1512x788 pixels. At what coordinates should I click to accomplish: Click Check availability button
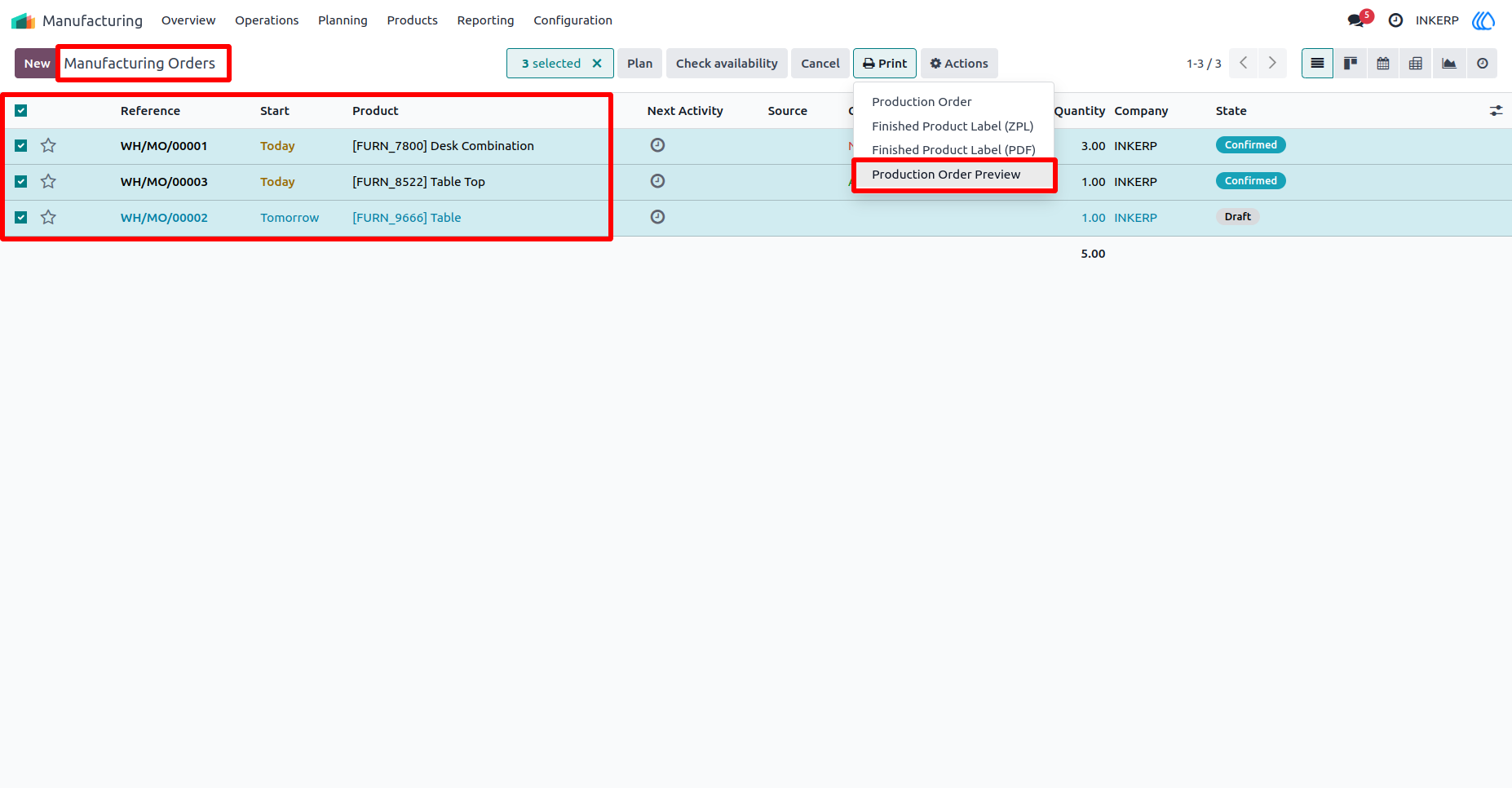[x=727, y=64]
